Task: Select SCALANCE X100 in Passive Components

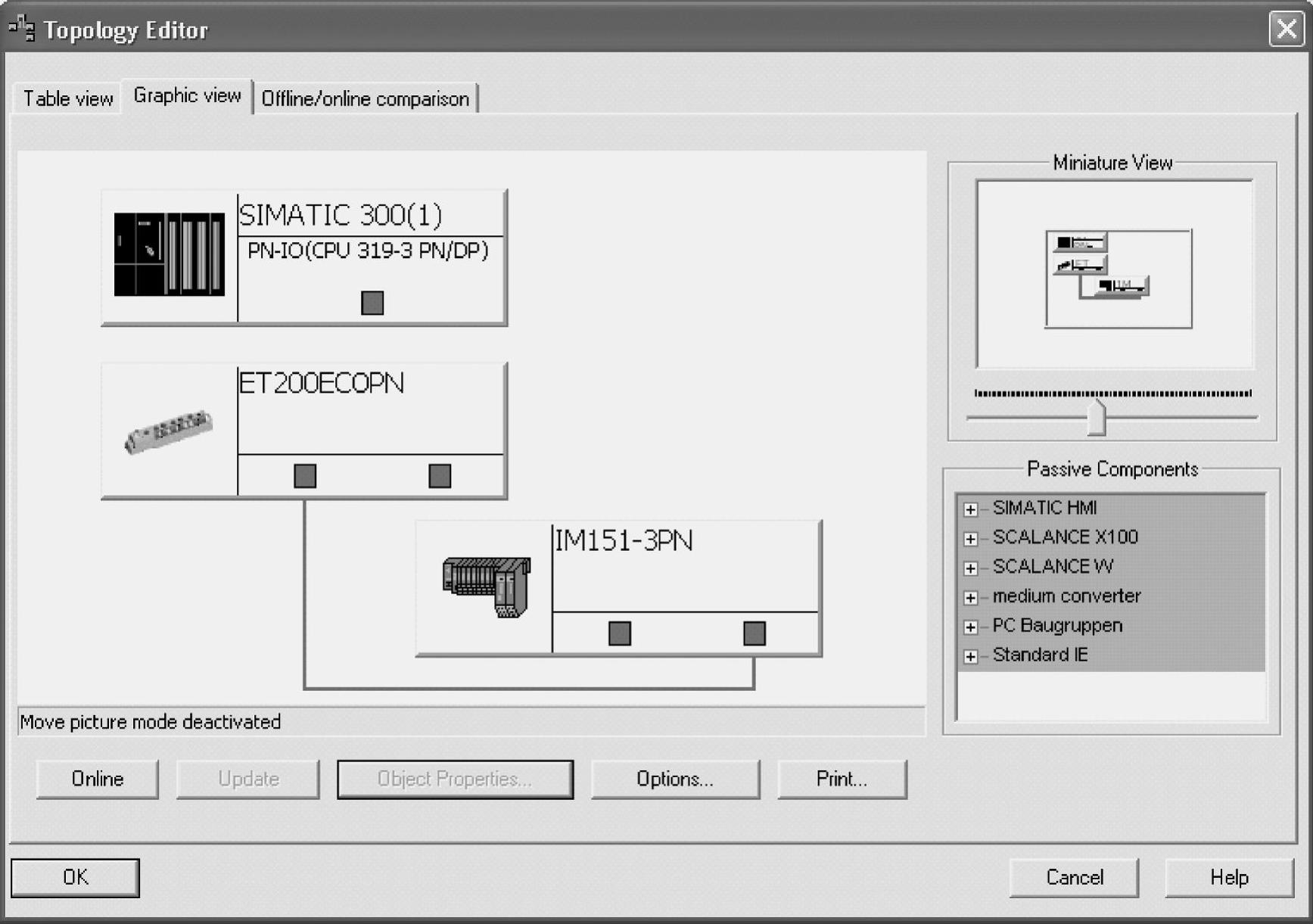Action: 1065,537
